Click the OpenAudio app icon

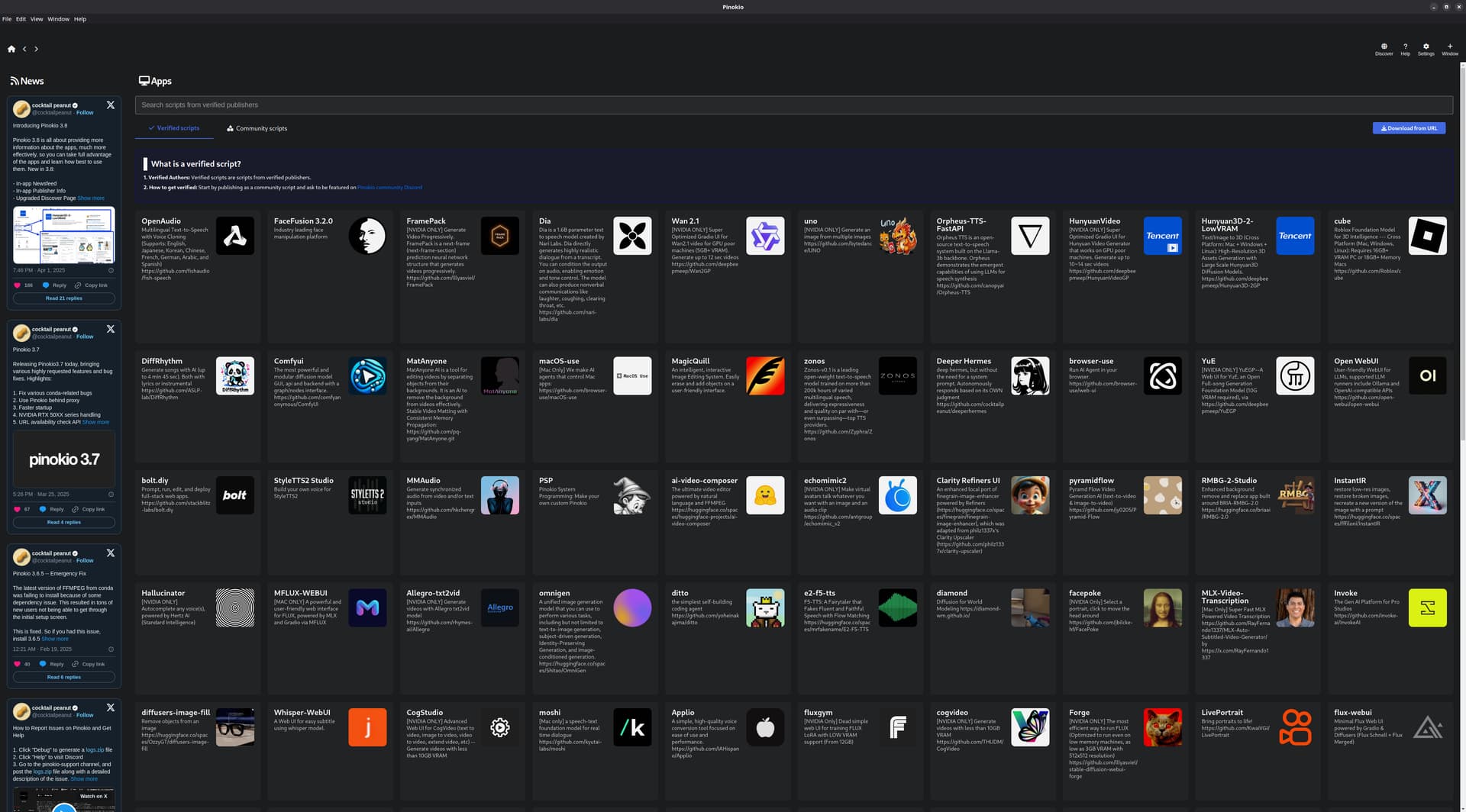pos(235,236)
